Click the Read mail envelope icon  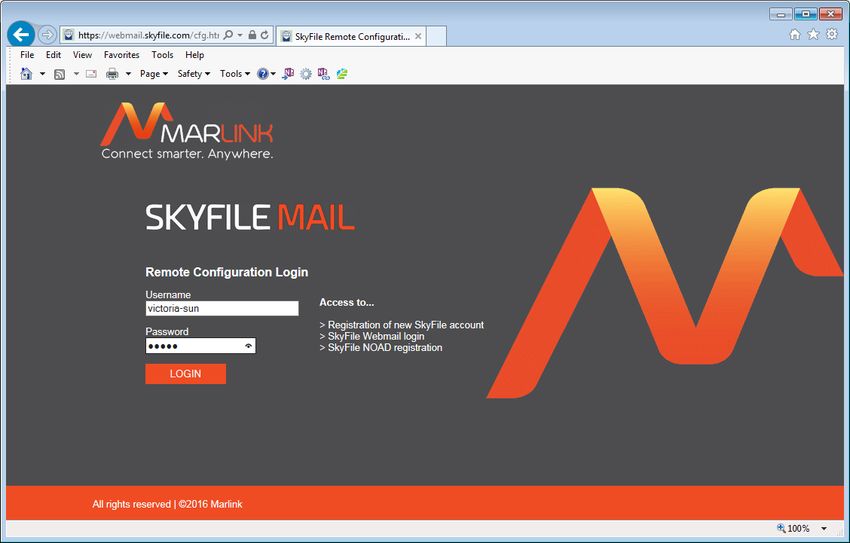pyautogui.click(x=91, y=74)
